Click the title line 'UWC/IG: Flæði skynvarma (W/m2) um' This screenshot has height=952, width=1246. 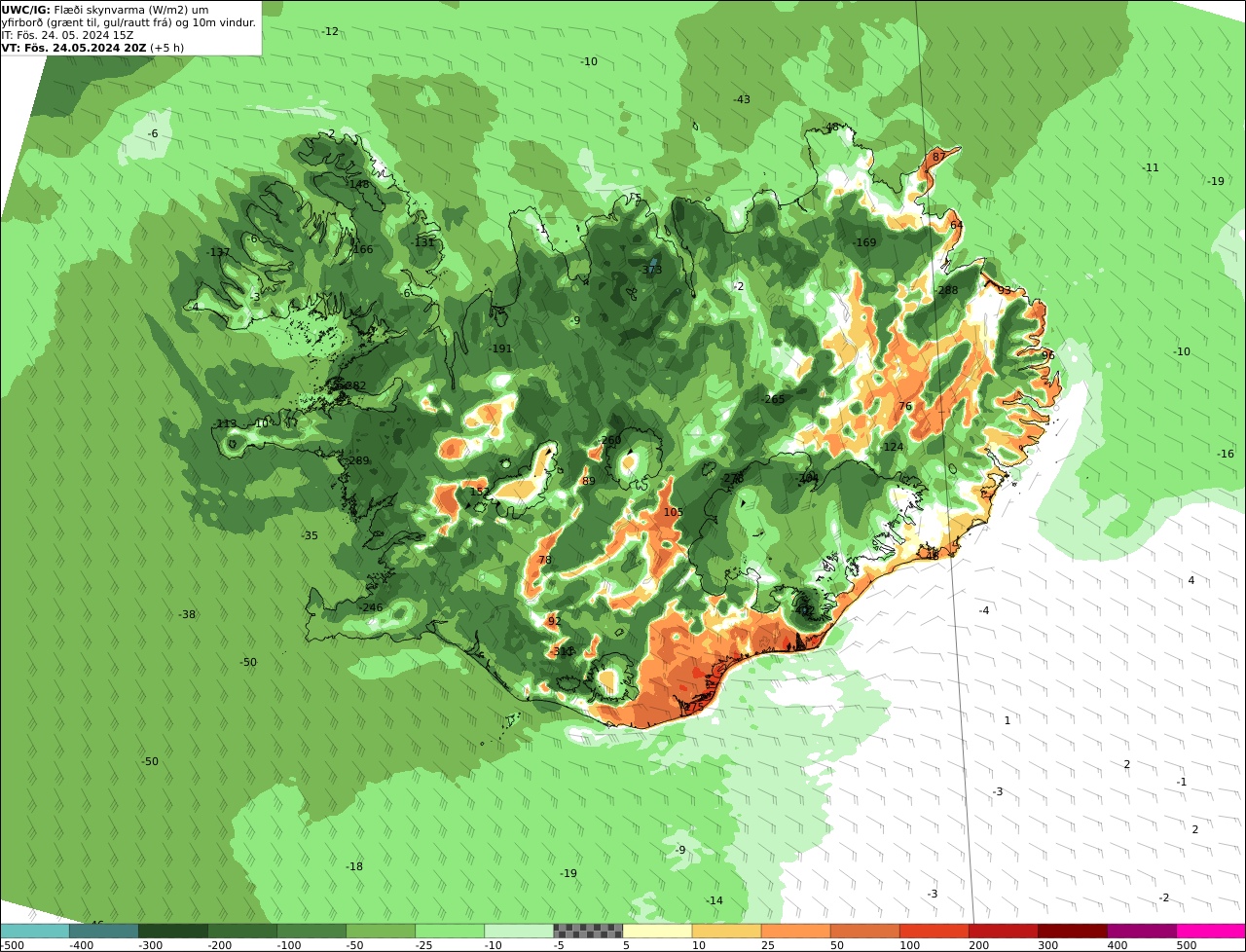(105, 10)
